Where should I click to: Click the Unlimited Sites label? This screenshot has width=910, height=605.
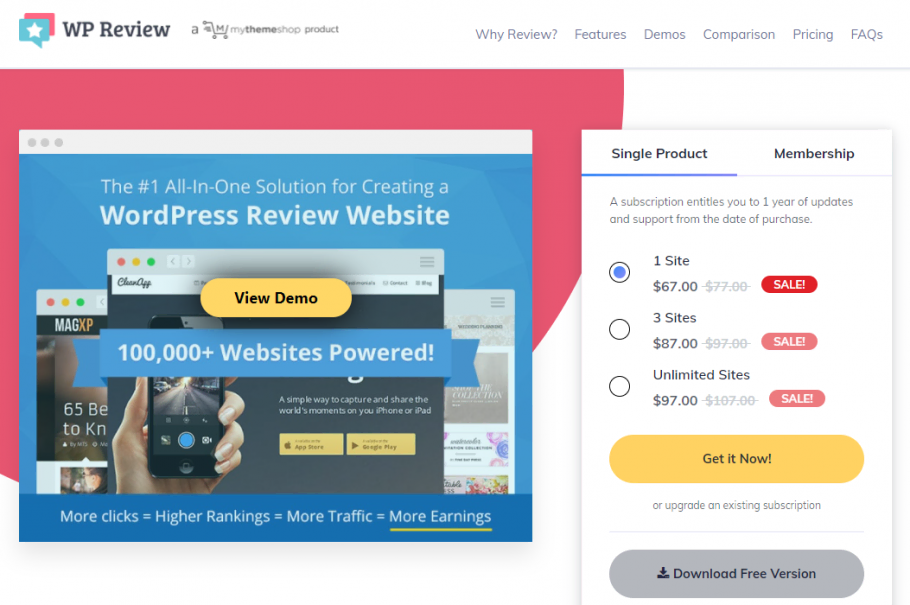[x=701, y=374]
